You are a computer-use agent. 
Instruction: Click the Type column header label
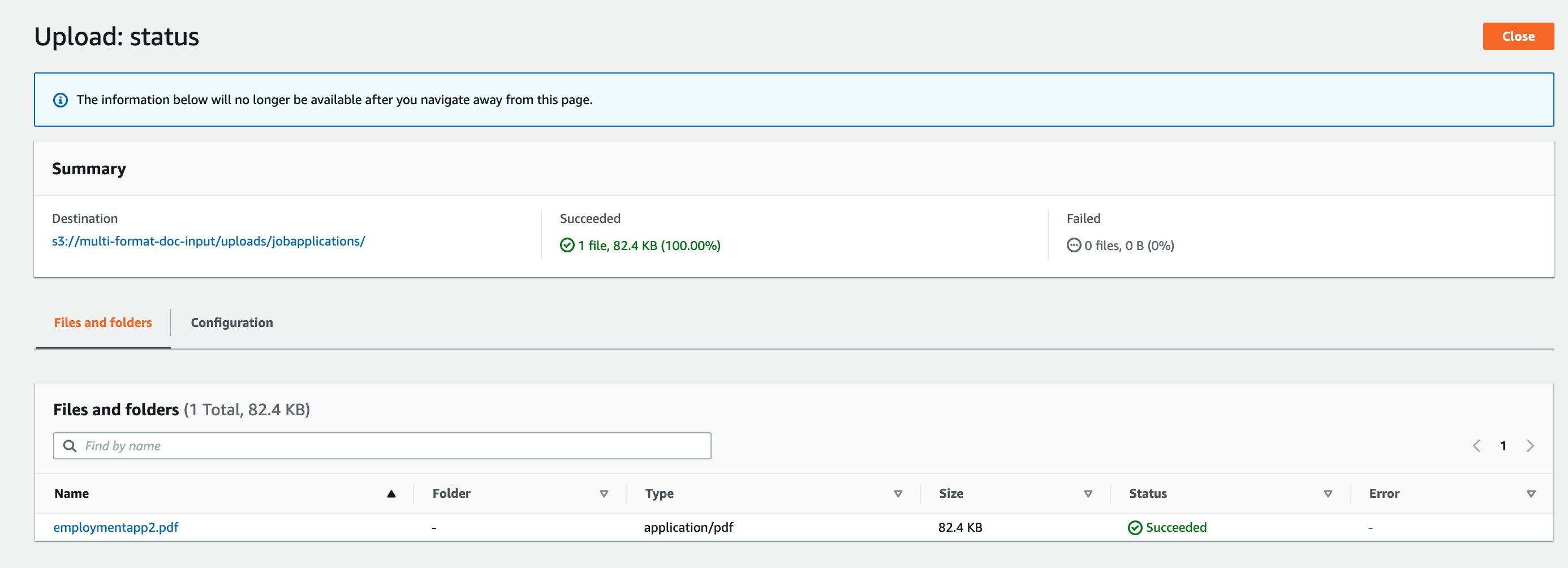tap(659, 494)
